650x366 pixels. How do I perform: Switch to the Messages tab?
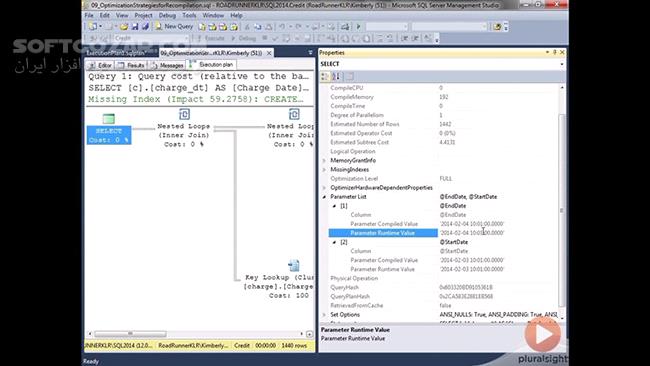167,65
